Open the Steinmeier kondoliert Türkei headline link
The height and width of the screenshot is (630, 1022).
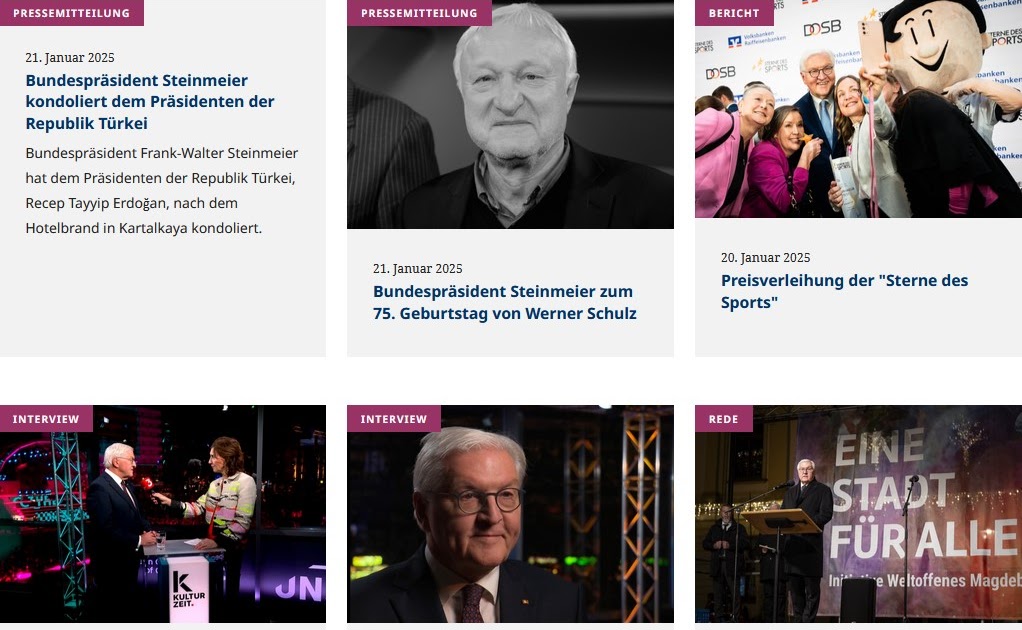[x=150, y=102]
